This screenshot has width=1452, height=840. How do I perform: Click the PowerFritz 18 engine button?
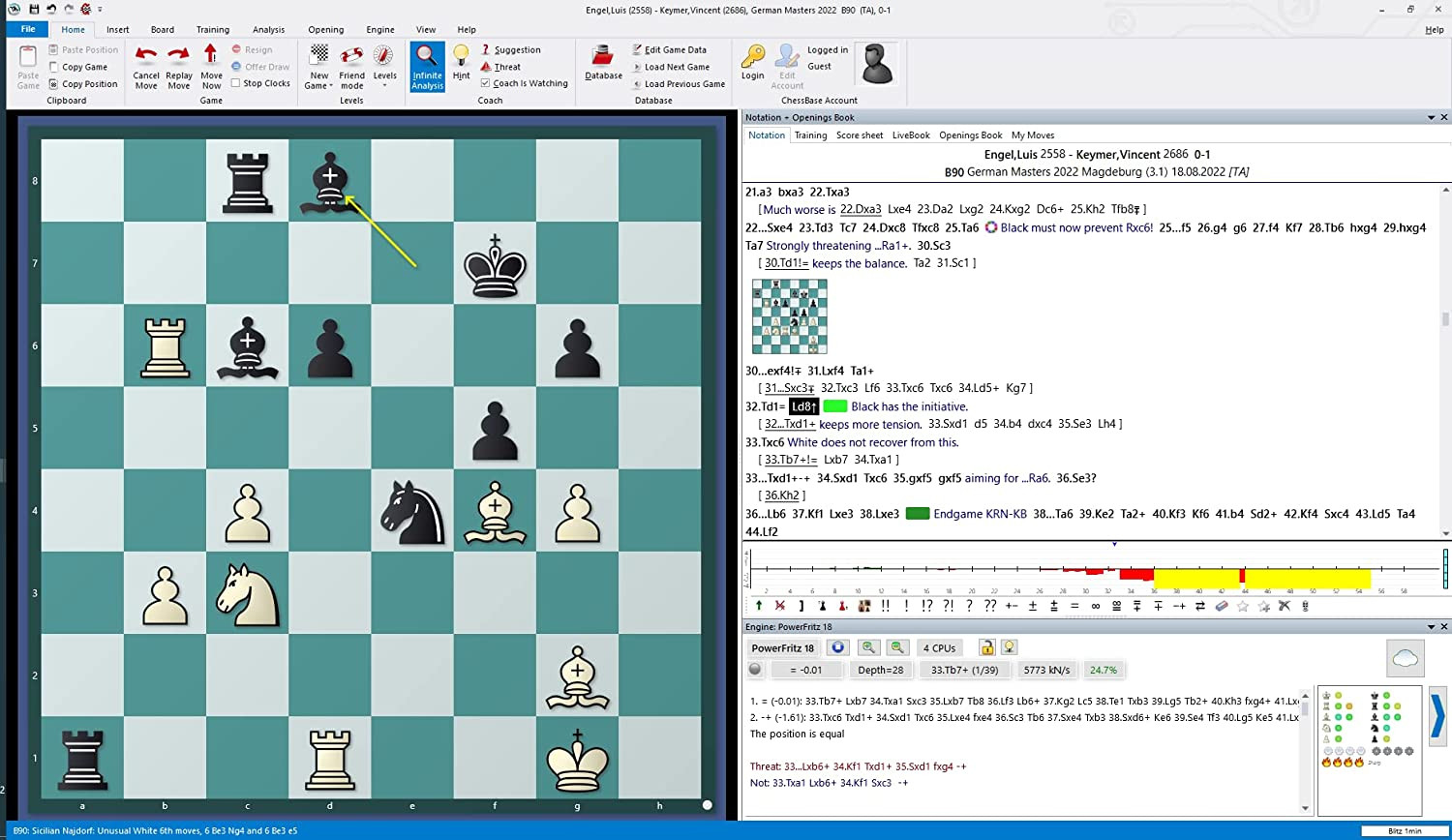click(782, 648)
